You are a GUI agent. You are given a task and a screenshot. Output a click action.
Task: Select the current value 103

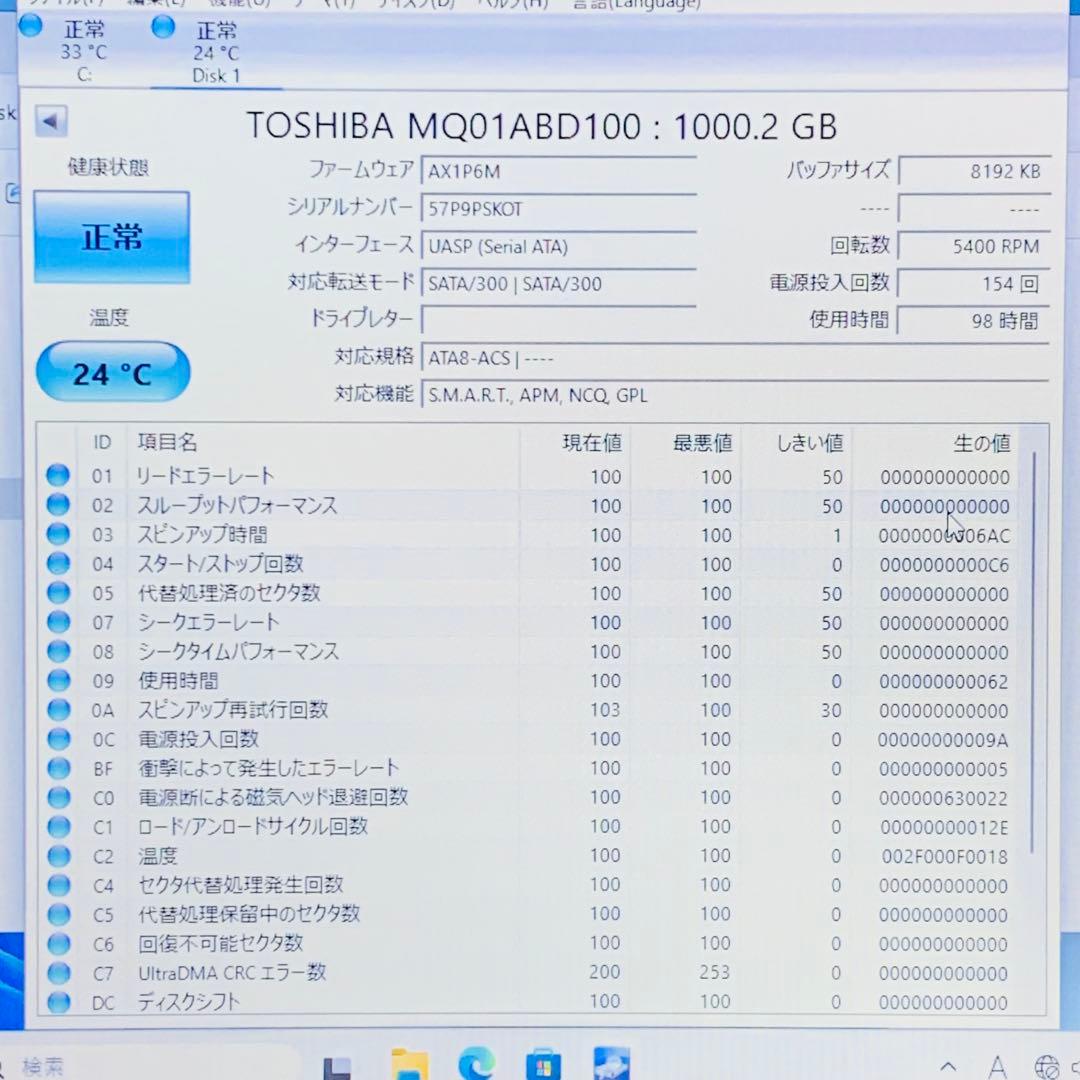click(x=605, y=710)
